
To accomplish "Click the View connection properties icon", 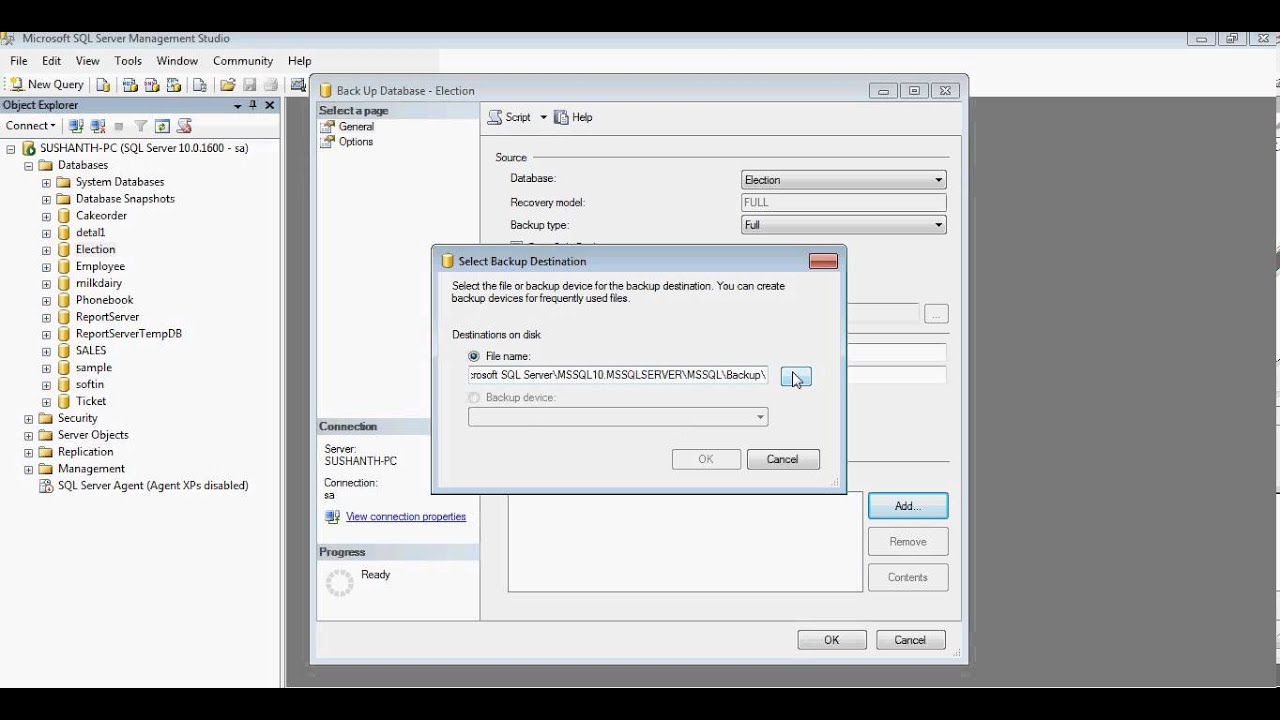I will point(333,517).
